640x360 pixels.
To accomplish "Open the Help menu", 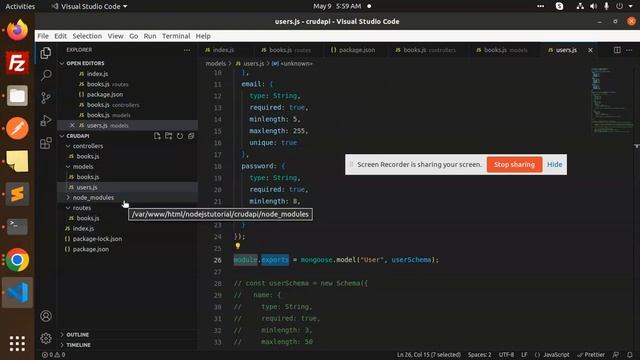I will coord(203,36).
